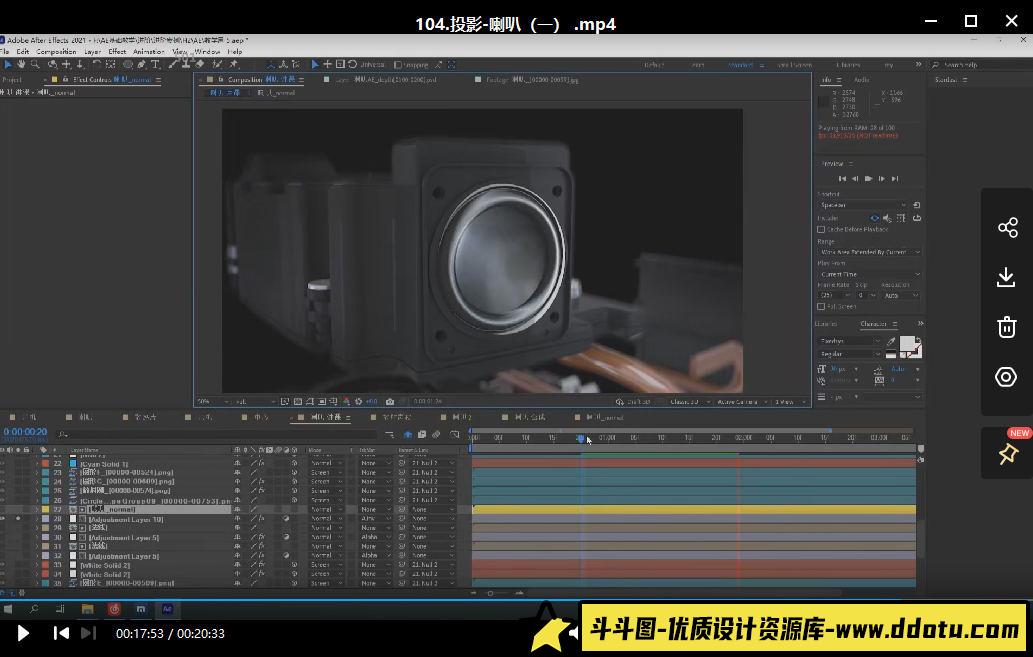This screenshot has height=657, width=1033.
Task: Click the After Effects taskbar icon
Action: point(167,609)
